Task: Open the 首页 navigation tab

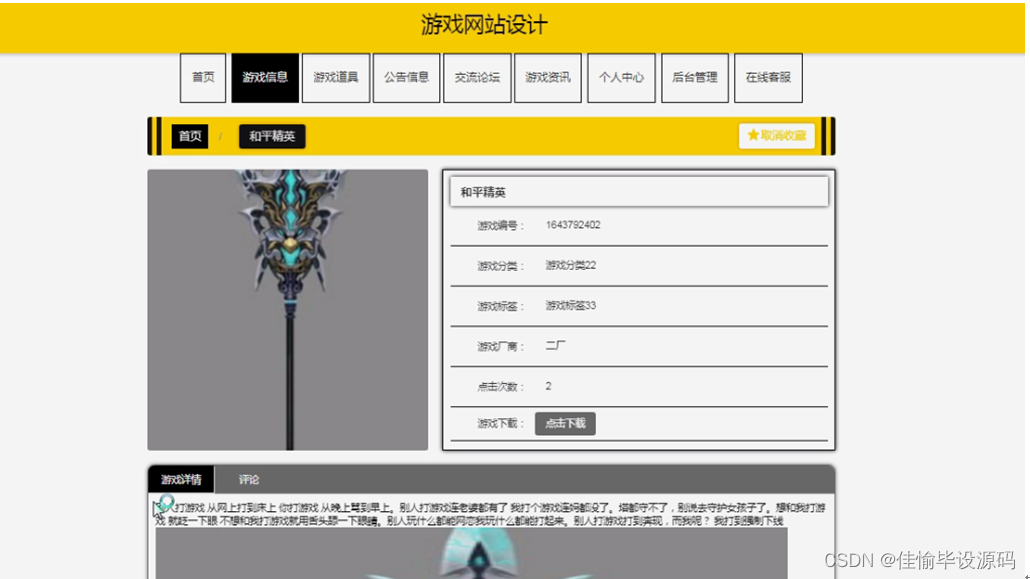Action: tap(203, 78)
